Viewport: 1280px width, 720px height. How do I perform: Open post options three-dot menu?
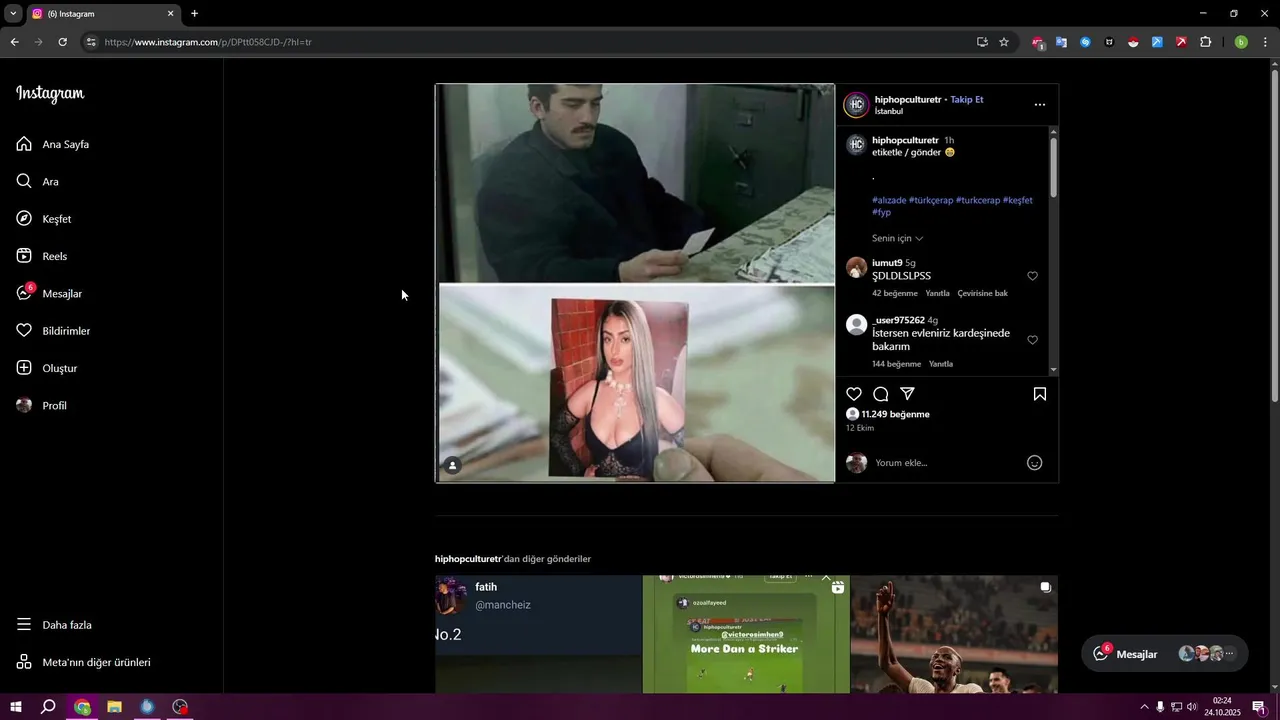point(1040,105)
